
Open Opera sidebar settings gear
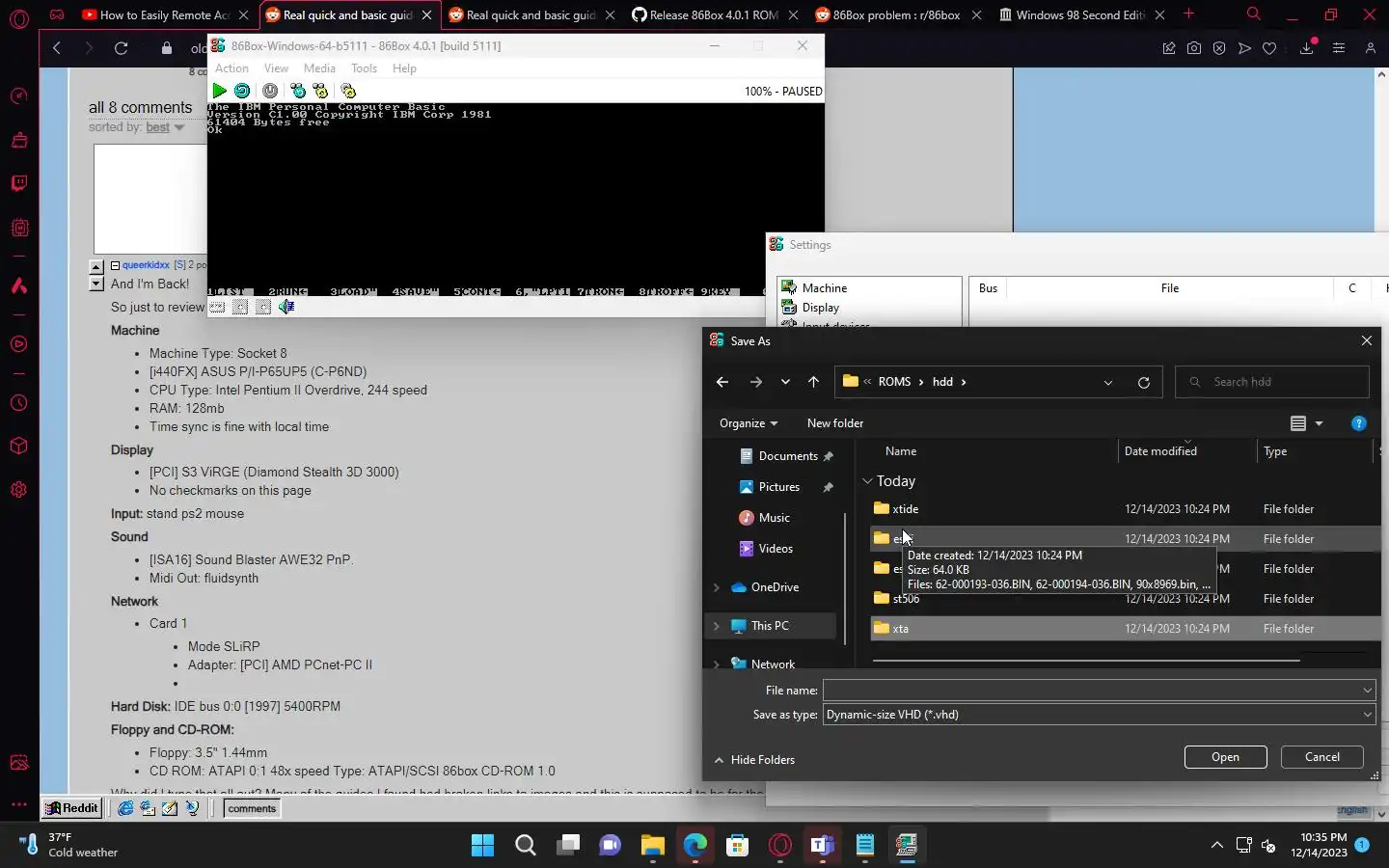coord(18,489)
